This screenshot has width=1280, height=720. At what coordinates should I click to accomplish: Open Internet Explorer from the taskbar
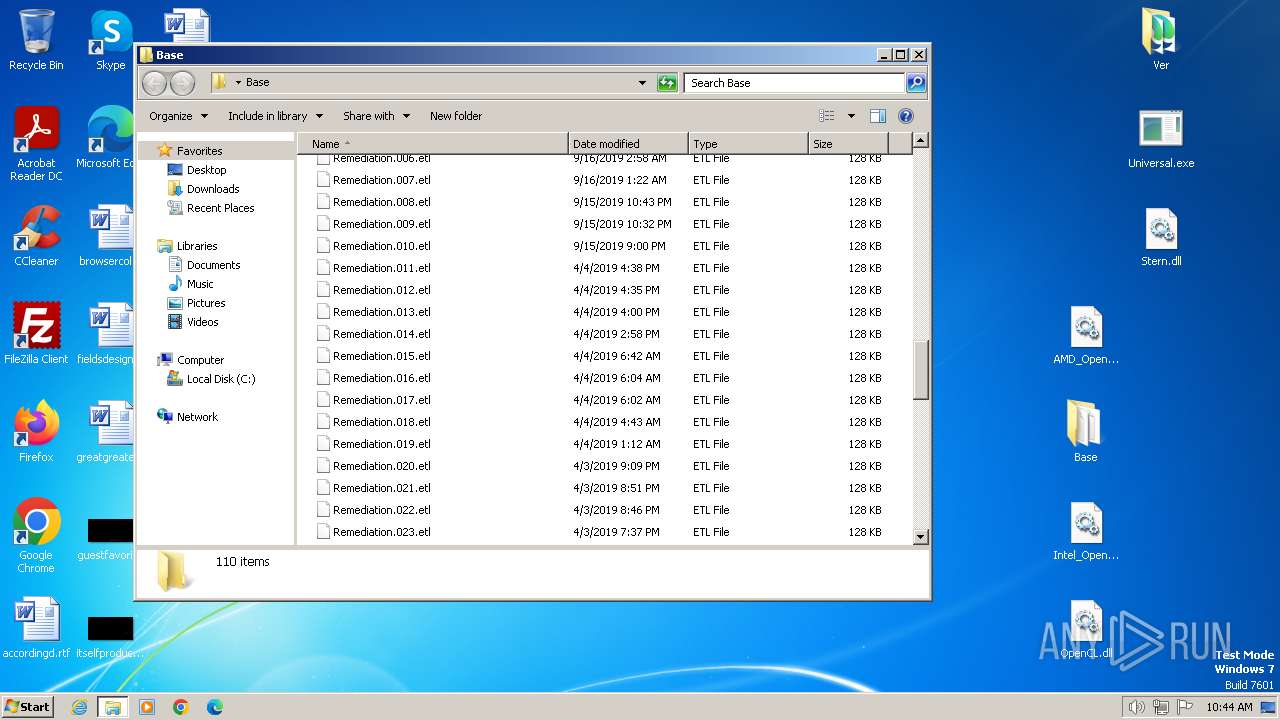tap(80, 707)
